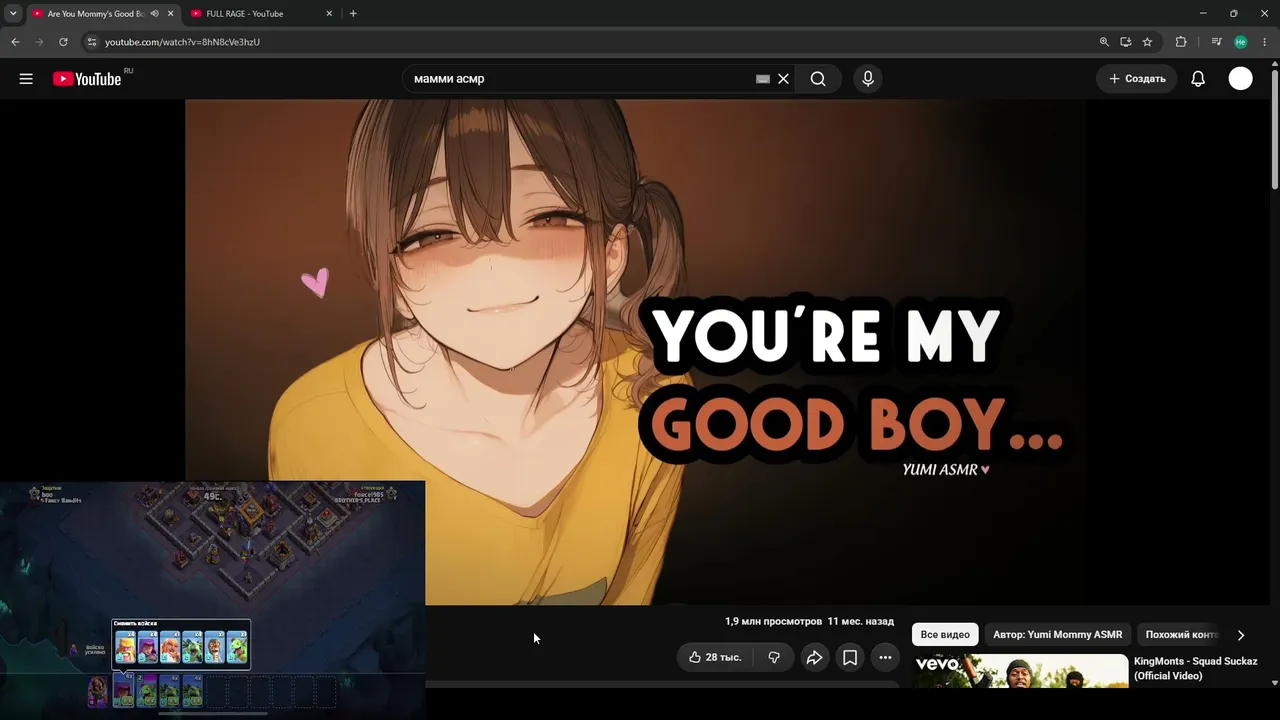
Task: Like the video (28 тыс.)
Action: coord(715,657)
